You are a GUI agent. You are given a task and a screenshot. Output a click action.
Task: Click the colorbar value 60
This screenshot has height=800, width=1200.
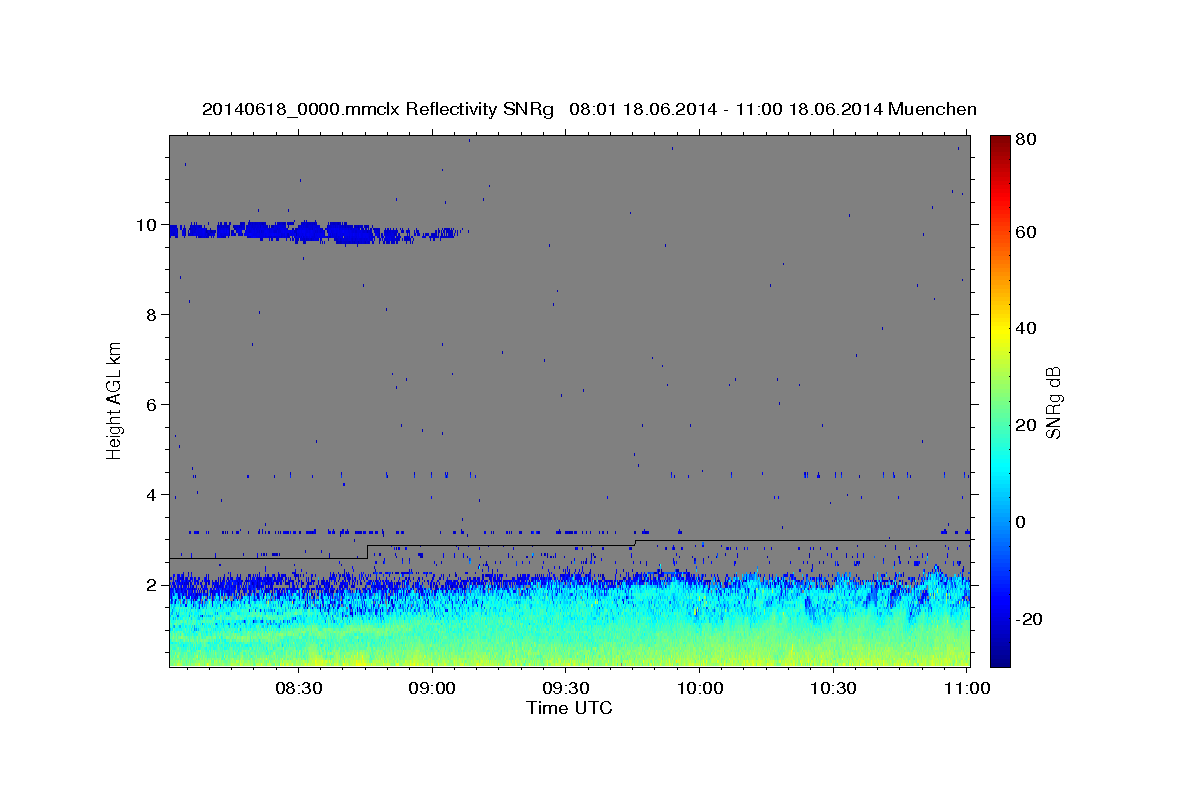click(1025, 232)
